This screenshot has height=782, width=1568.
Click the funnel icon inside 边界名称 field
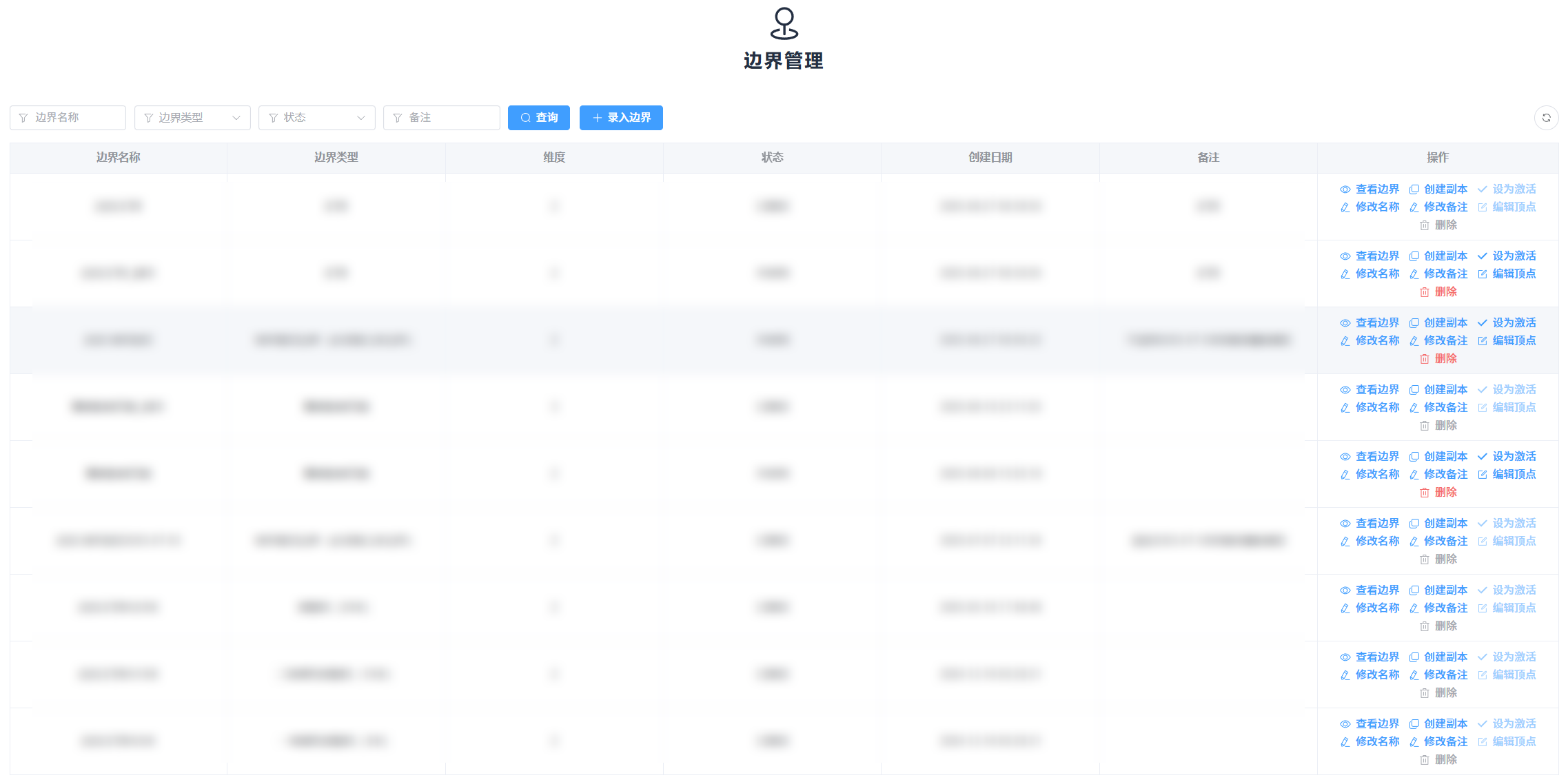click(x=23, y=117)
